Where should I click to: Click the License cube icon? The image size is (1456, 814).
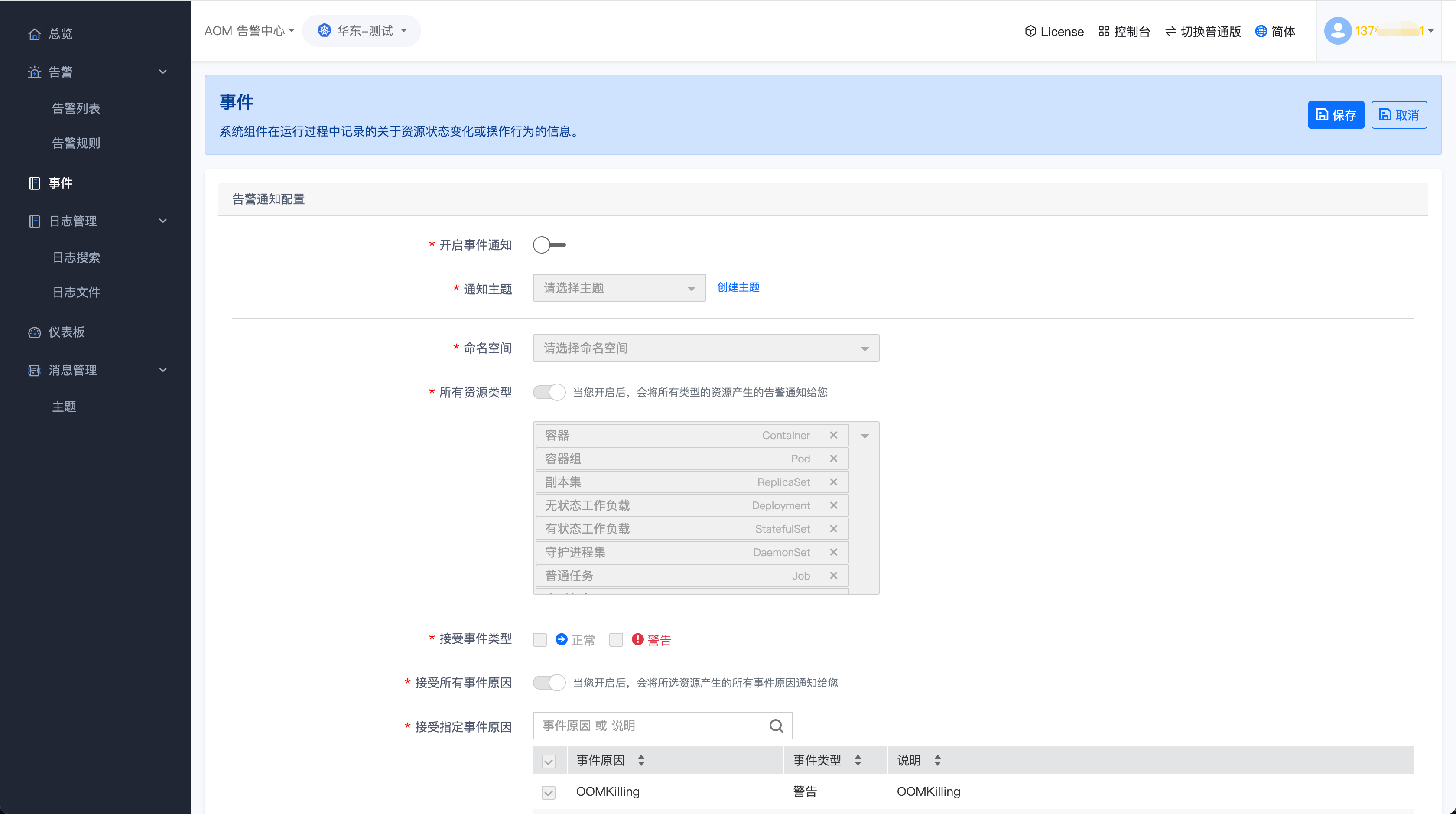point(1030,32)
